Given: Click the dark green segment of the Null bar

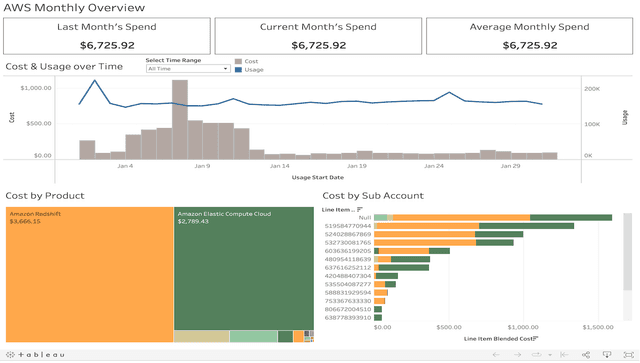Looking at the screenshot, I should coord(571,218).
